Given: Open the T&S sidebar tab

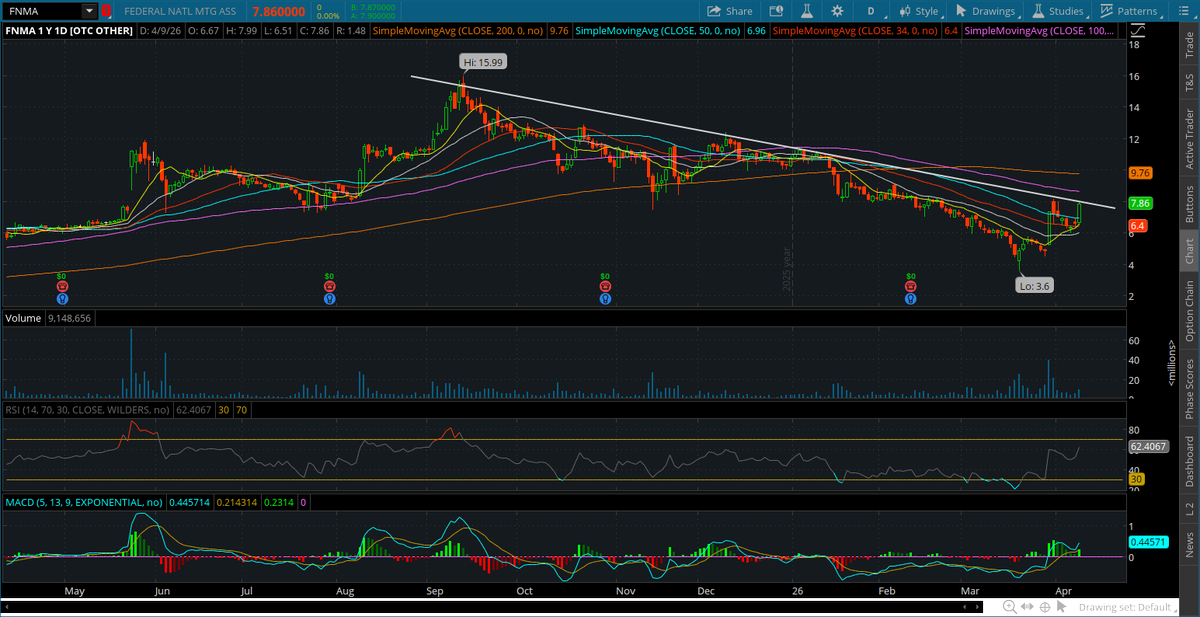Looking at the screenshot, I should pos(1189,85).
